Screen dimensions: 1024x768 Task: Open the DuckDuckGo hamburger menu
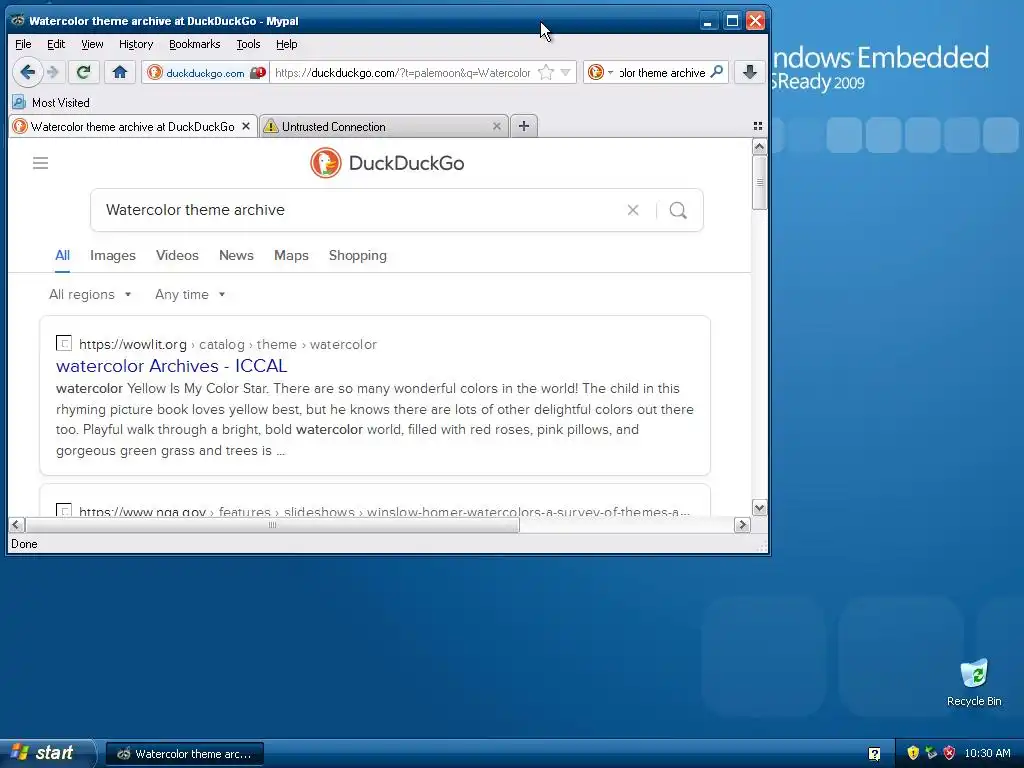pos(40,163)
